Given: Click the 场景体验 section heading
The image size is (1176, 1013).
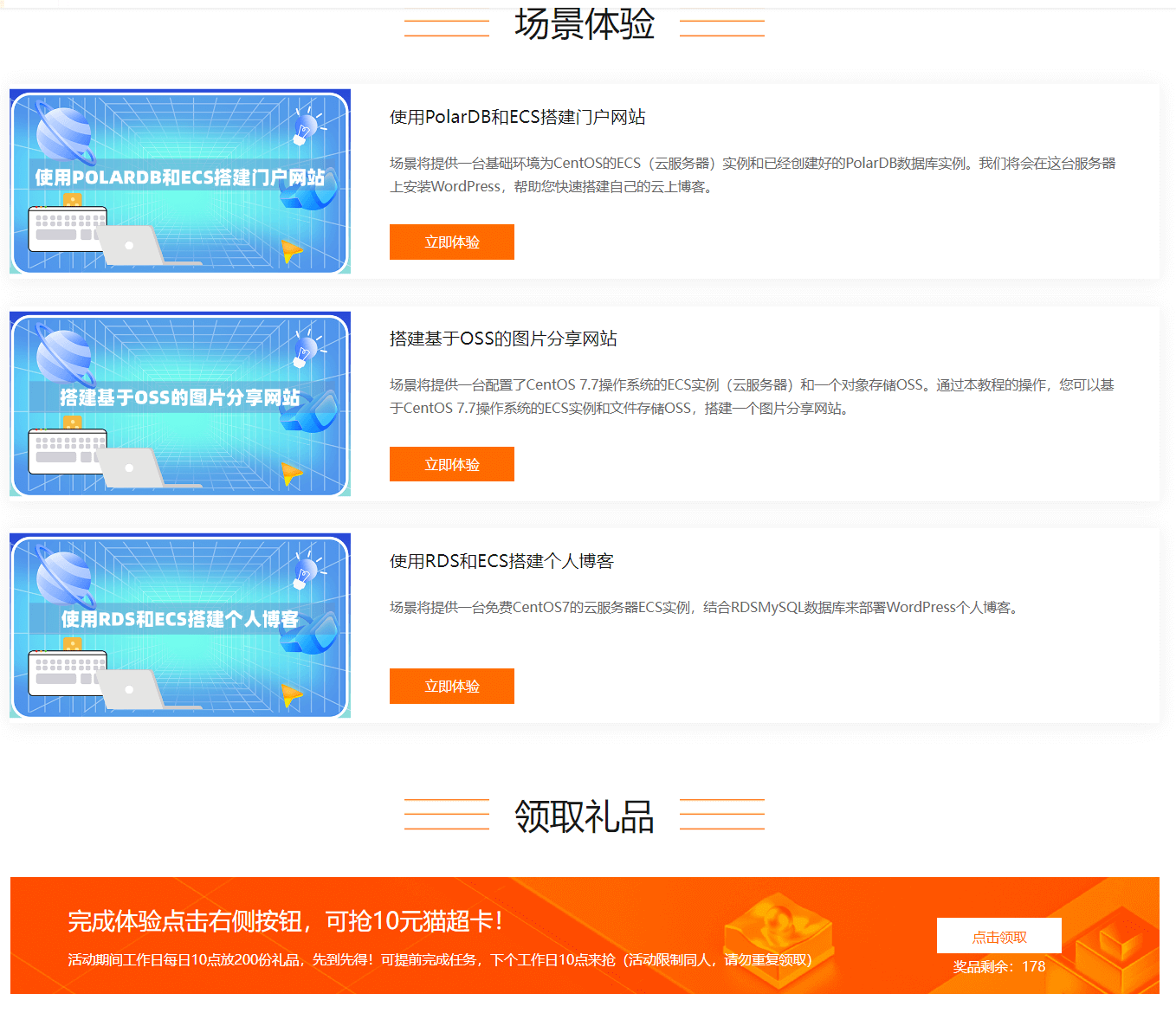Looking at the screenshot, I should [585, 23].
